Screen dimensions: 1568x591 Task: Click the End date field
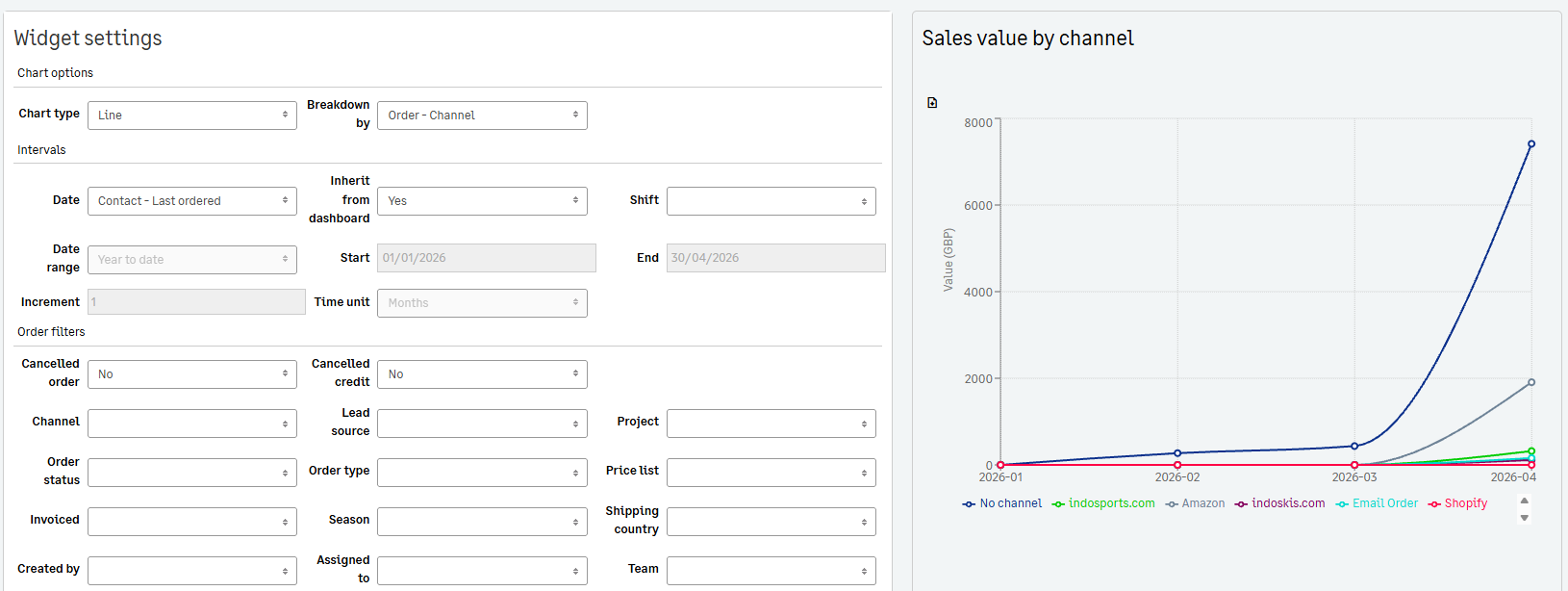(x=776, y=258)
